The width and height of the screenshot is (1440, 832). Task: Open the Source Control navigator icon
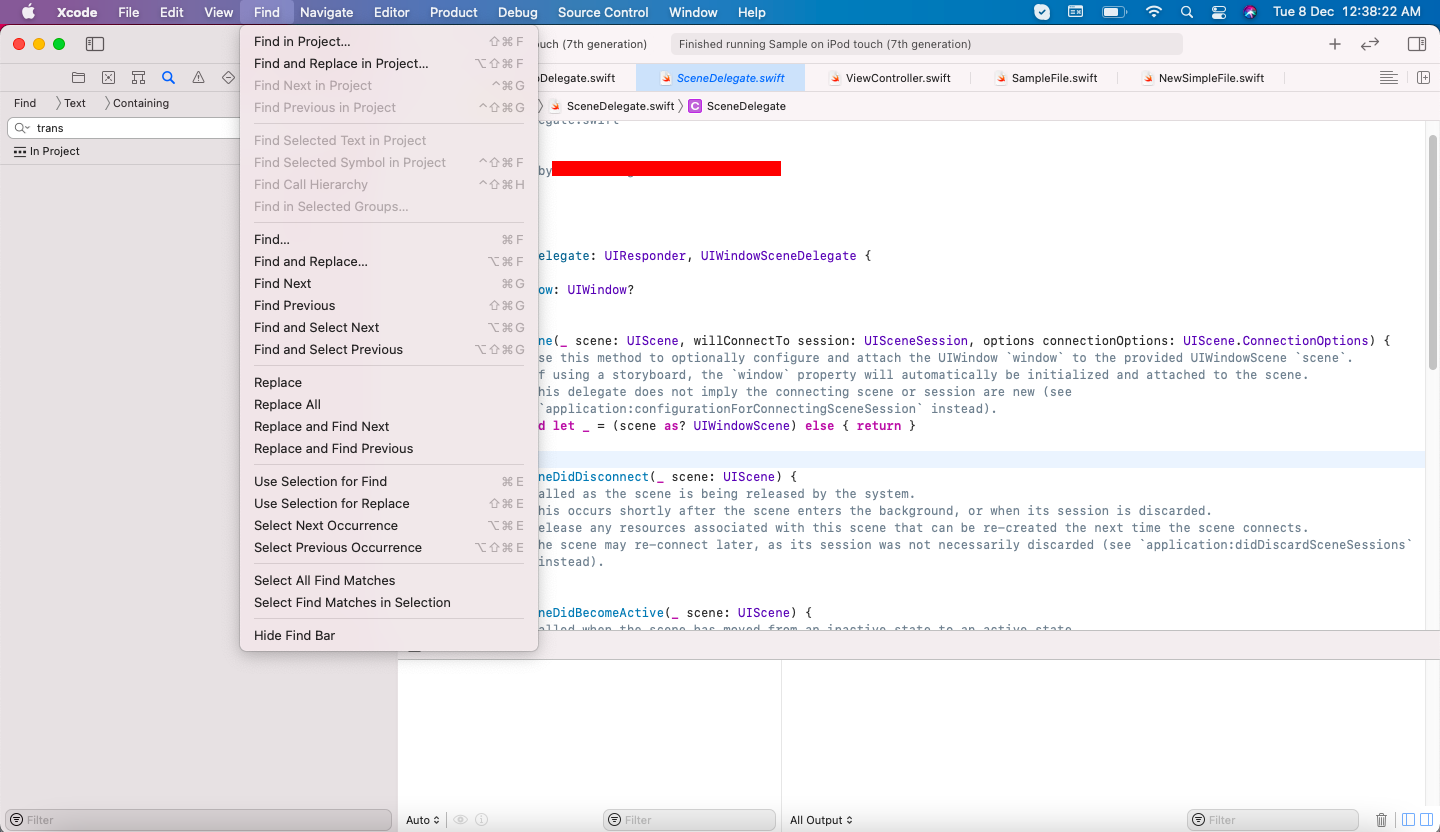point(108,77)
